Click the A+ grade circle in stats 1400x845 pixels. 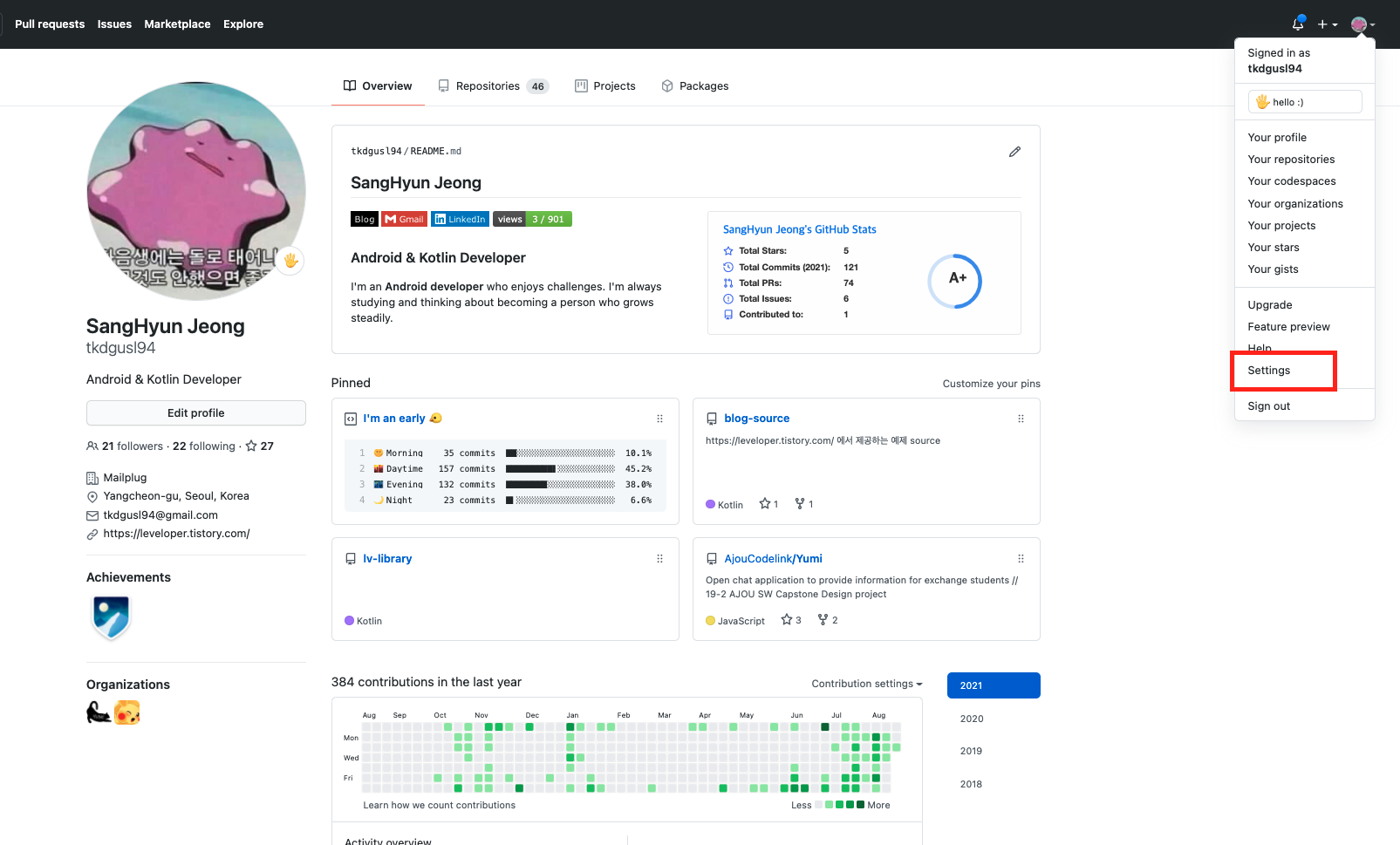pyautogui.click(x=955, y=281)
